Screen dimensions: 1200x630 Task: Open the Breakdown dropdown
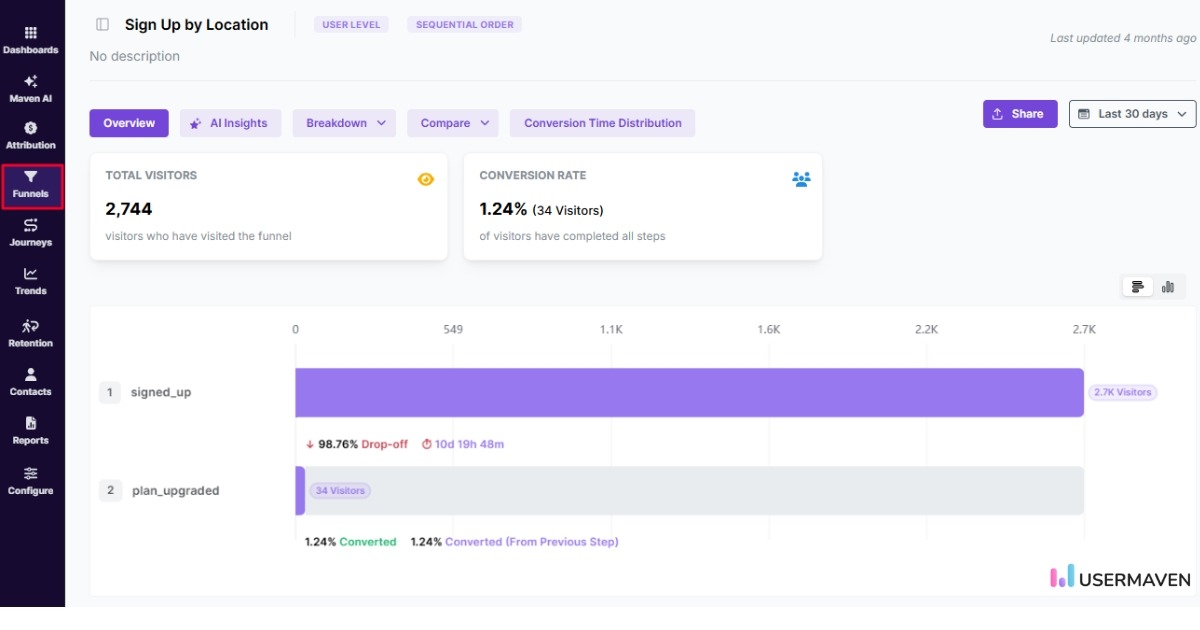(x=343, y=122)
